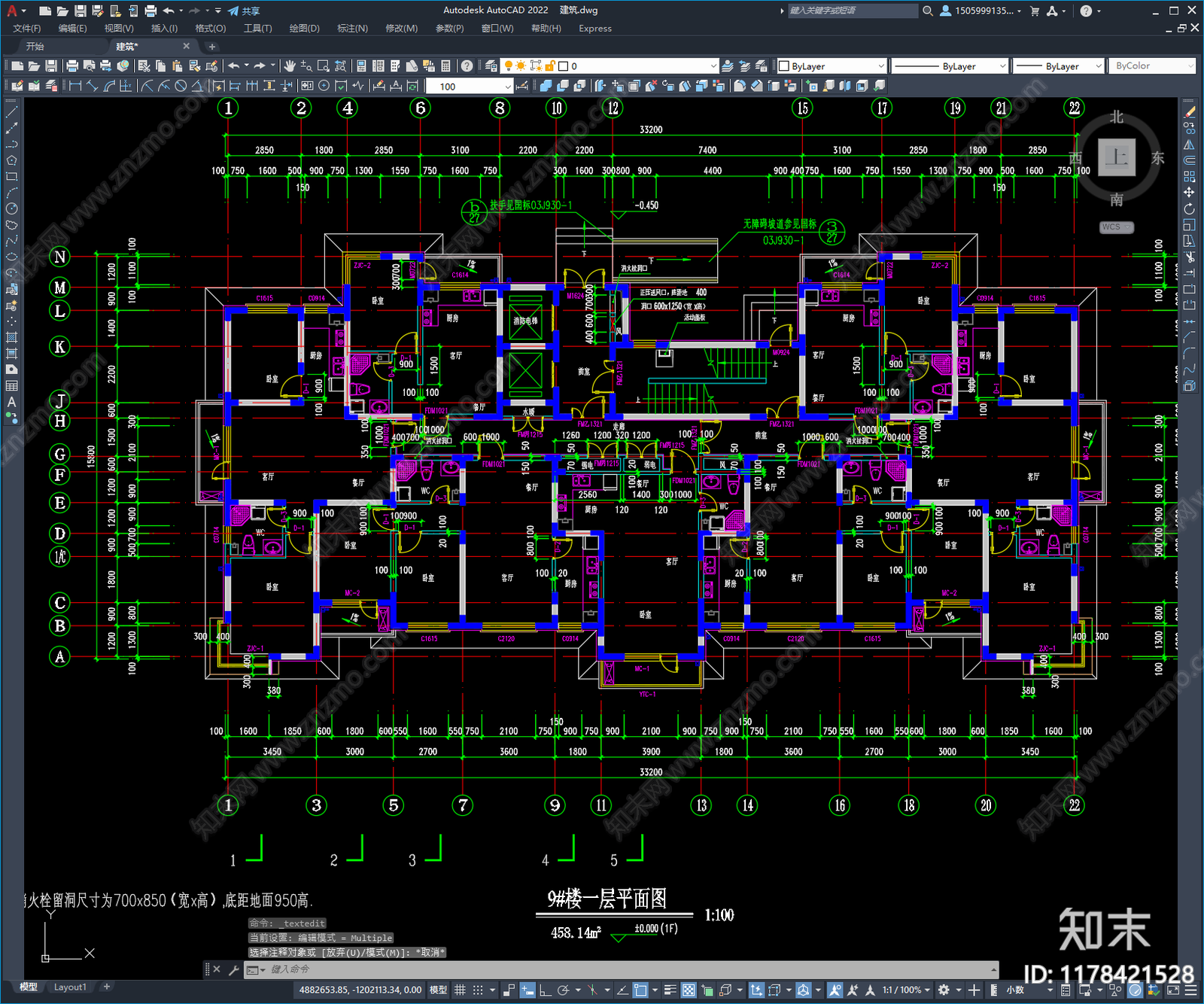The height and width of the screenshot is (1004, 1204).
Task: Open the QuickCalc calculator icon
Action: pyautogui.click(x=445, y=66)
